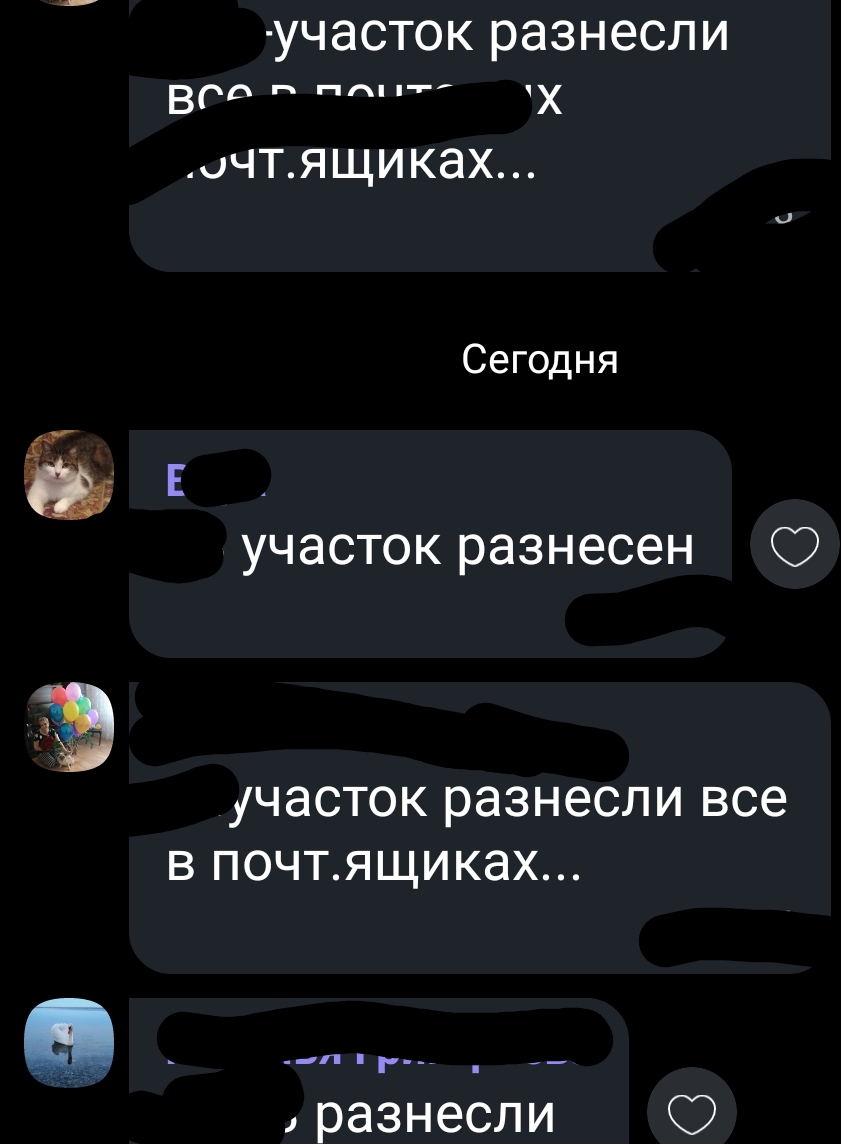Image resolution: width=841 pixels, height=1144 pixels.
Task: Tap the heart beside the bottom "разнесли" message
Action: 691,1110
